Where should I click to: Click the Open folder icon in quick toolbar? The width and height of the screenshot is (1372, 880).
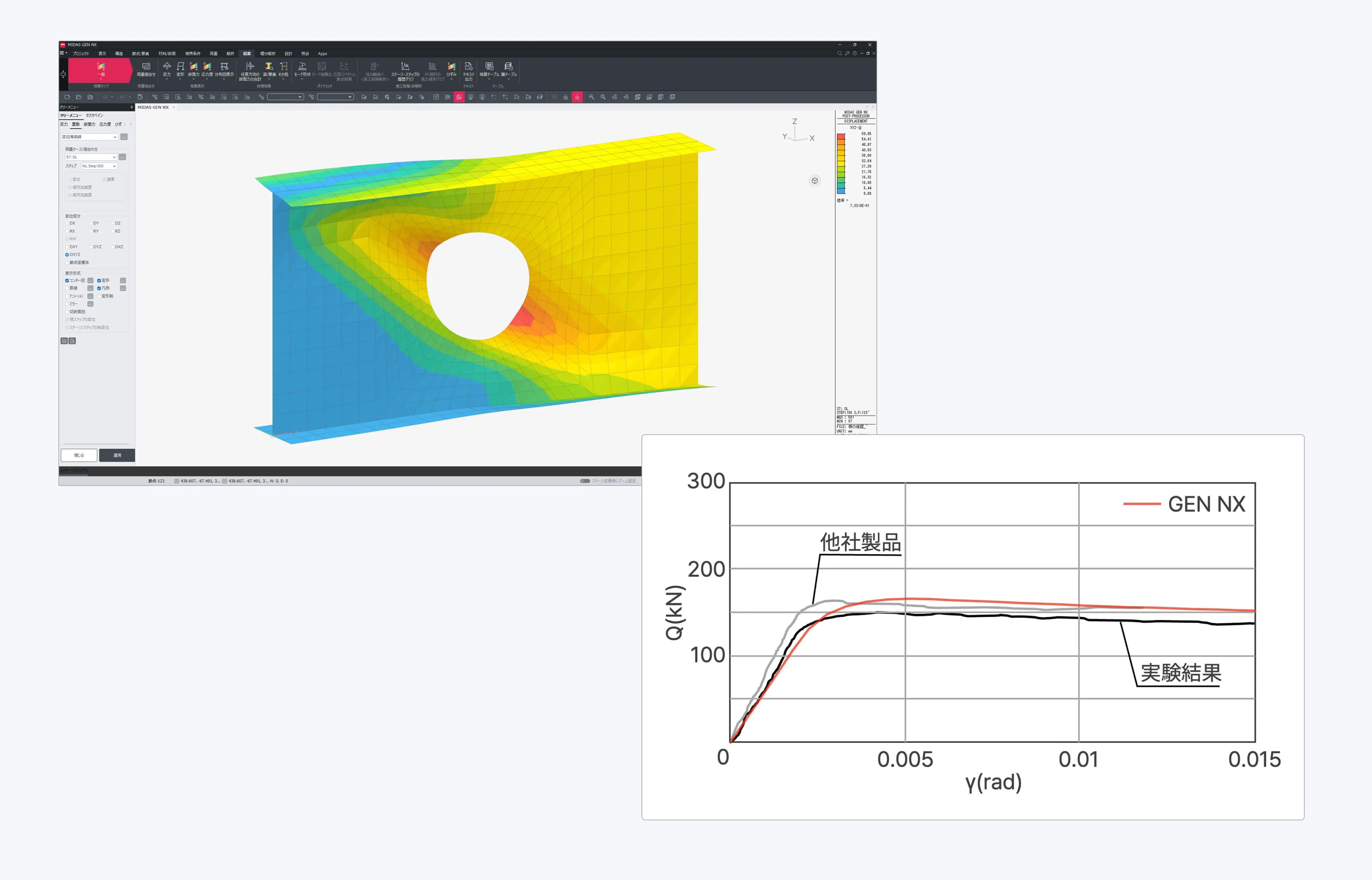tap(79, 97)
